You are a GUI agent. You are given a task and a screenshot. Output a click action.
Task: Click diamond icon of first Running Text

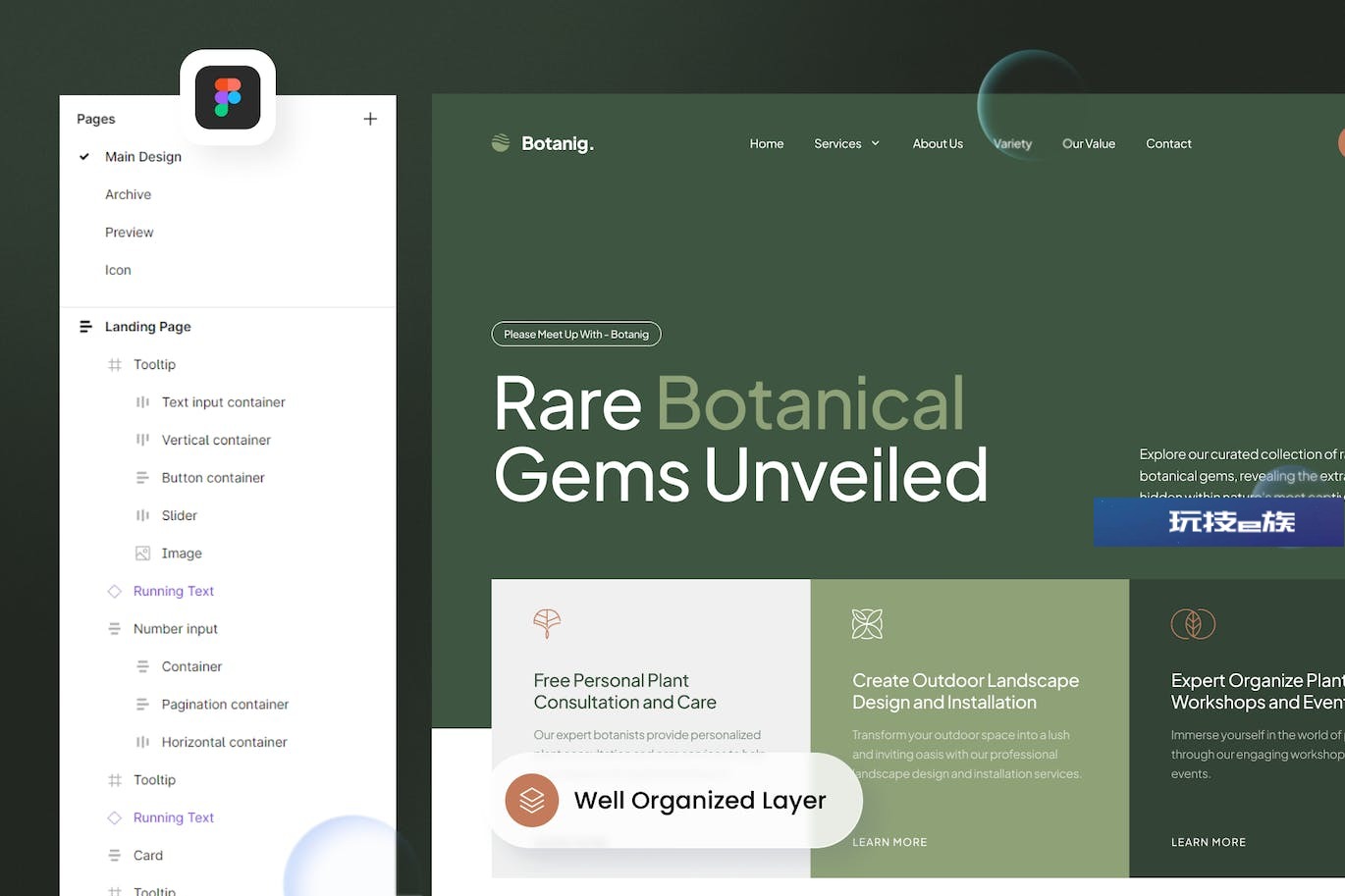coord(115,591)
